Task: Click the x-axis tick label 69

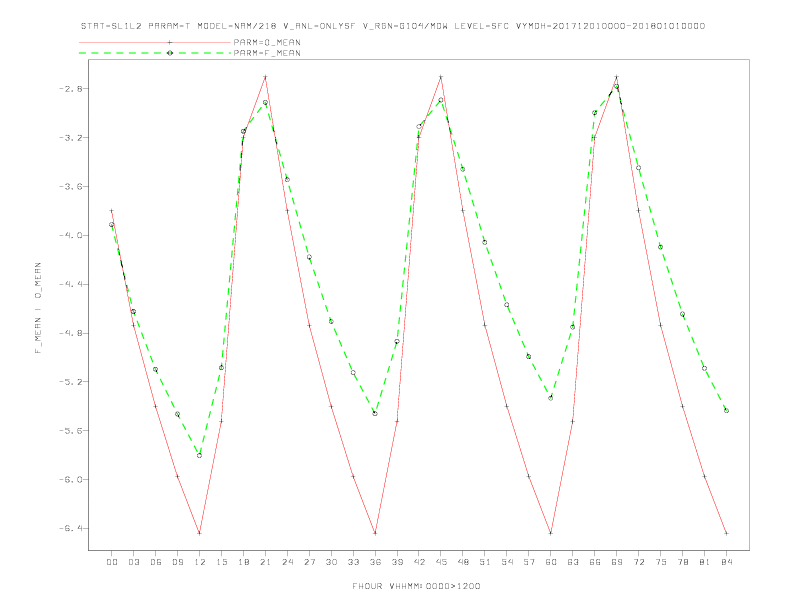Action: 617,562
